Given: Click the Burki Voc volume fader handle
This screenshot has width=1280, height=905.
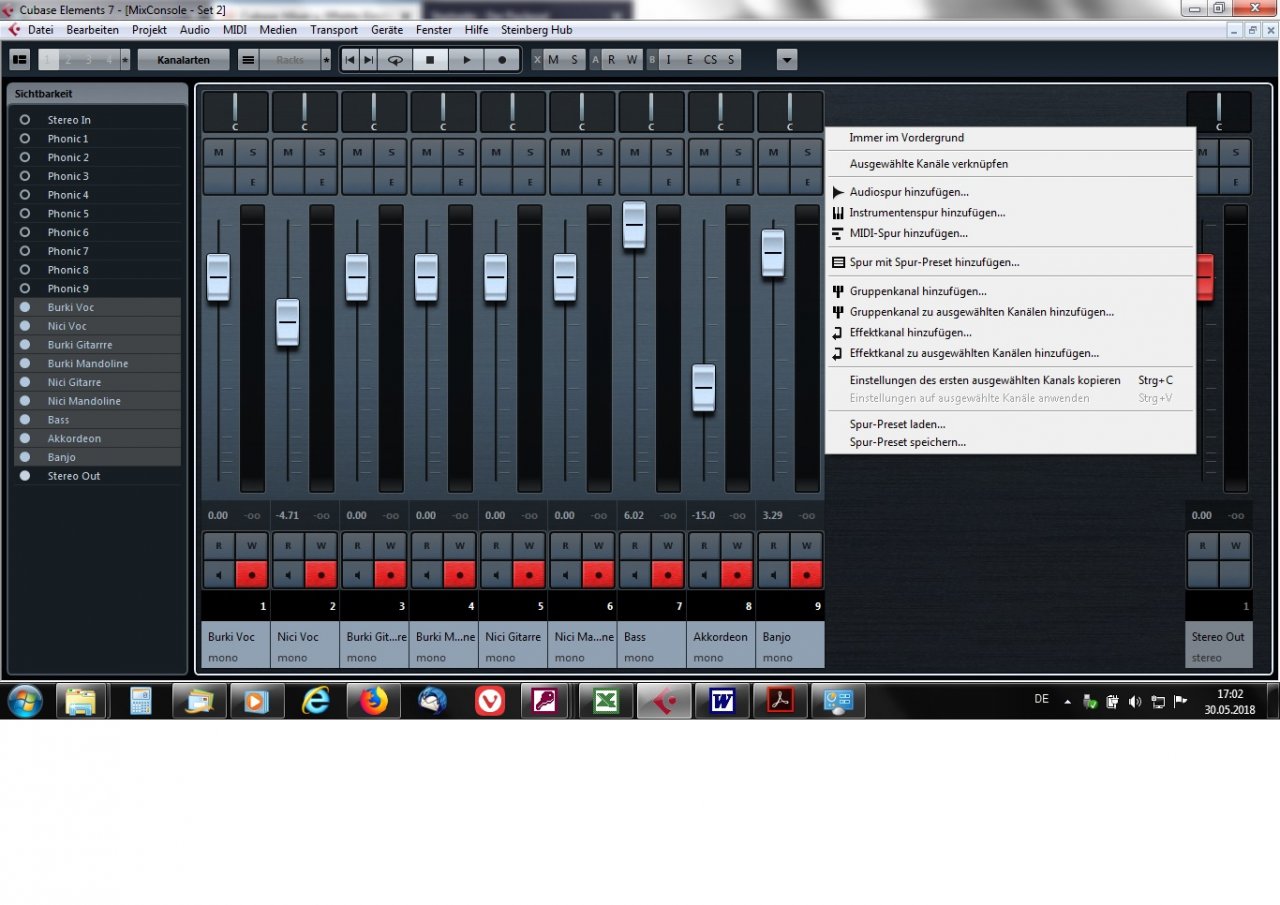Looking at the screenshot, I should (x=218, y=277).
